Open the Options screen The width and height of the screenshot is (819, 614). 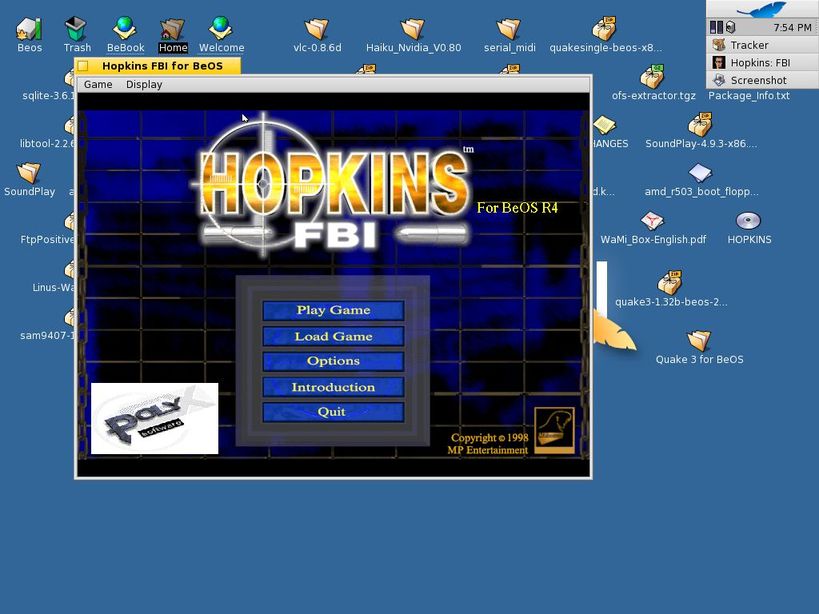point(333,361)
